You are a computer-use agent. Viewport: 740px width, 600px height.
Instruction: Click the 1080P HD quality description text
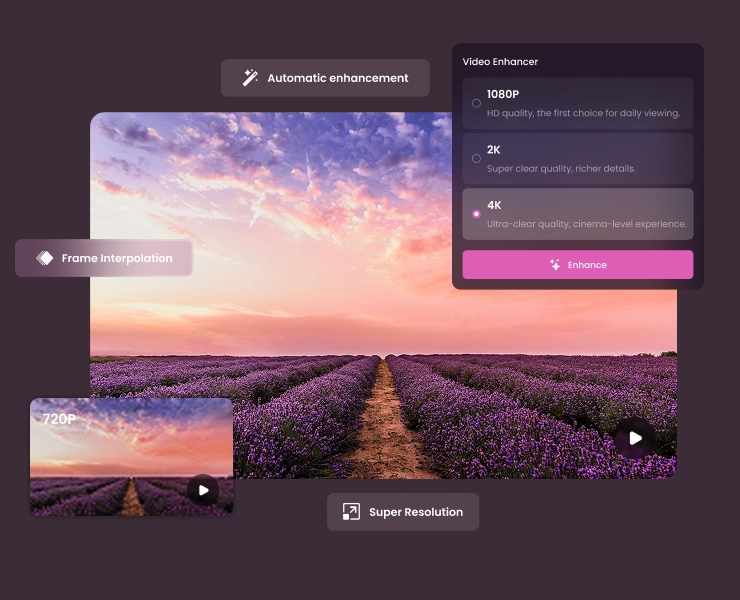pos(583,113)
